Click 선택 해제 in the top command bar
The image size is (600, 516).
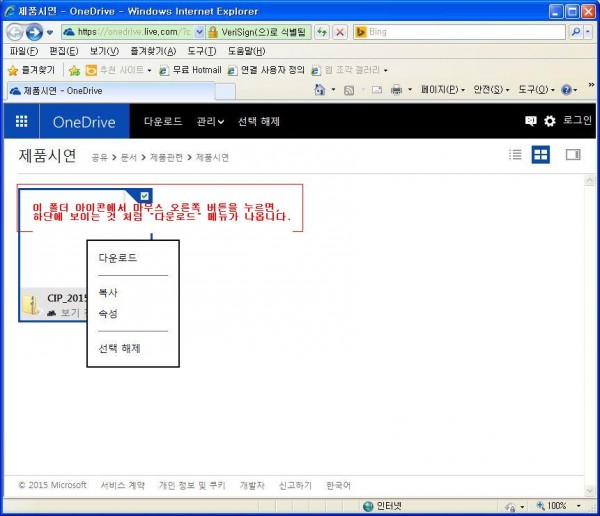click(x=260, y=121)
